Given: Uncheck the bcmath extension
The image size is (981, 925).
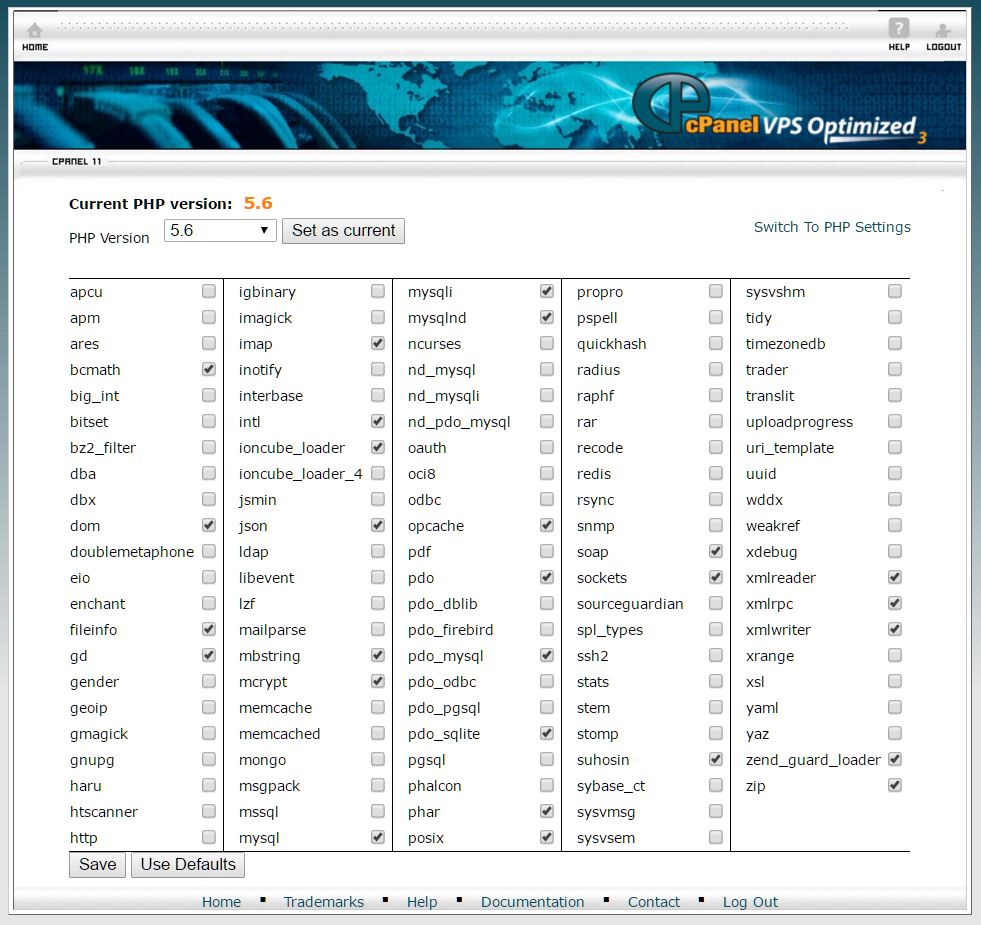Looking at the screenshot, I should tap(209, 369).
